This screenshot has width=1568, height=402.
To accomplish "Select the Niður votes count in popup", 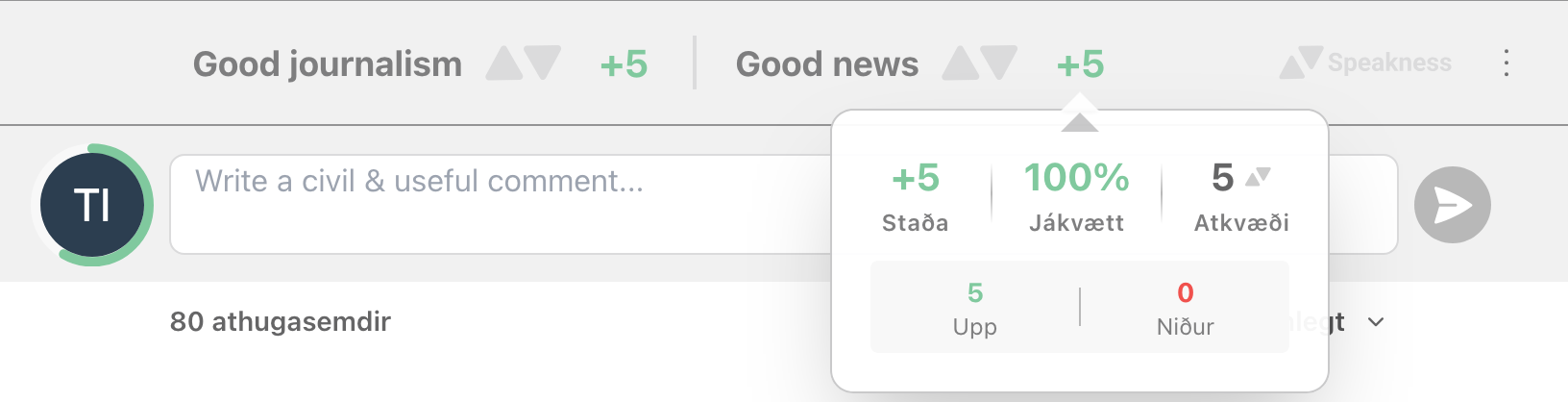I will [1185, 308].
